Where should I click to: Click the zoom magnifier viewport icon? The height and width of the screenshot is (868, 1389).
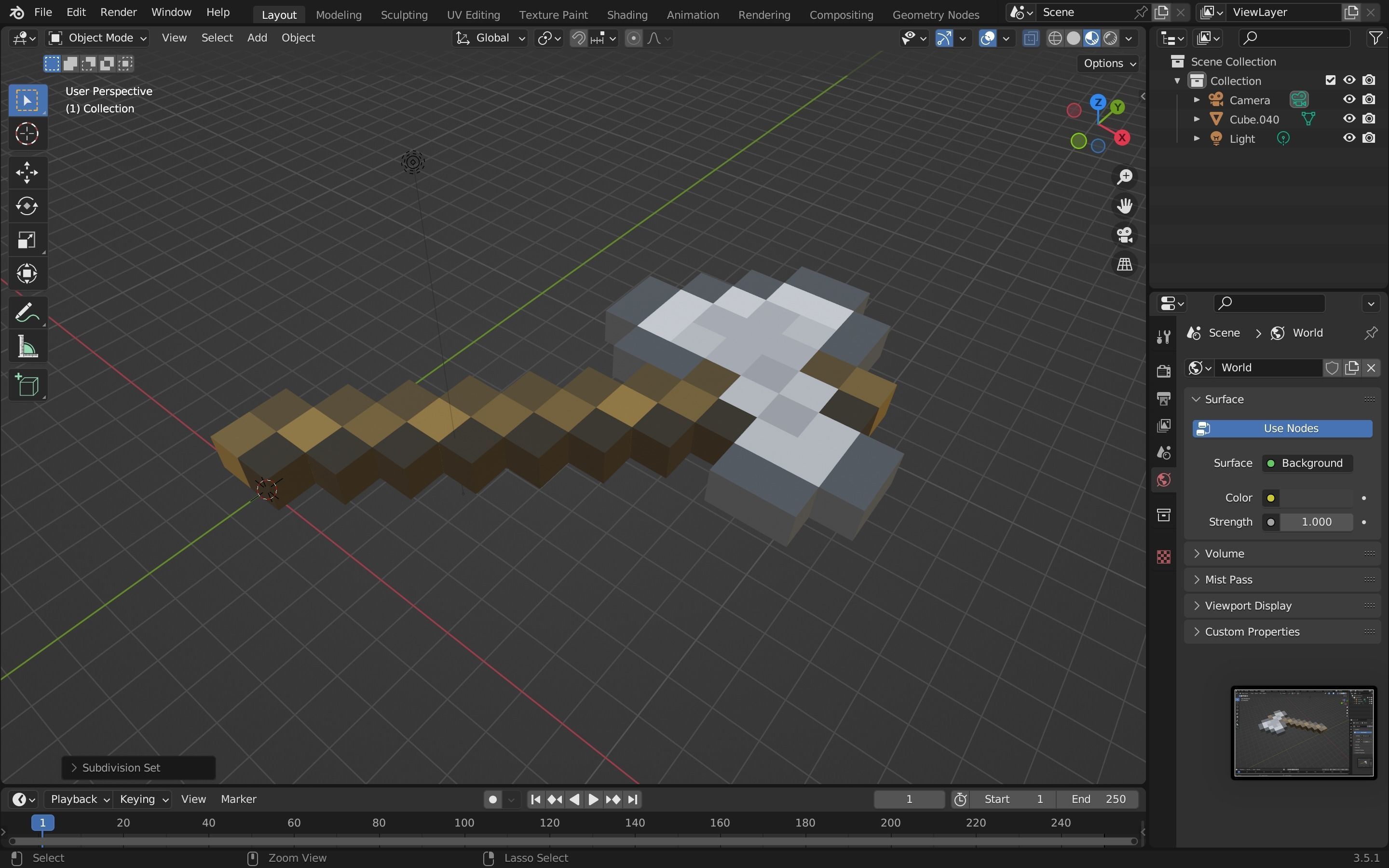1124,176
